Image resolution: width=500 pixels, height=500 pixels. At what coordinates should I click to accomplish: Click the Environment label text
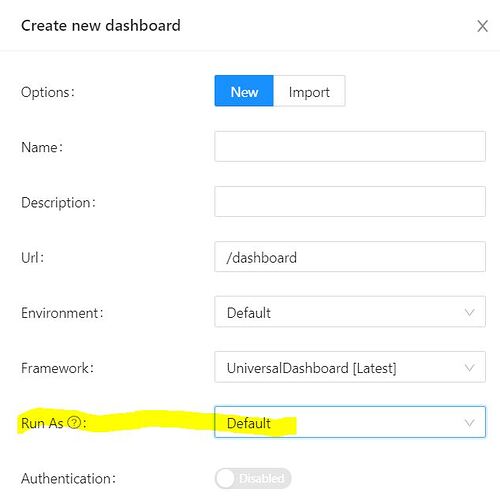[62, 313]
